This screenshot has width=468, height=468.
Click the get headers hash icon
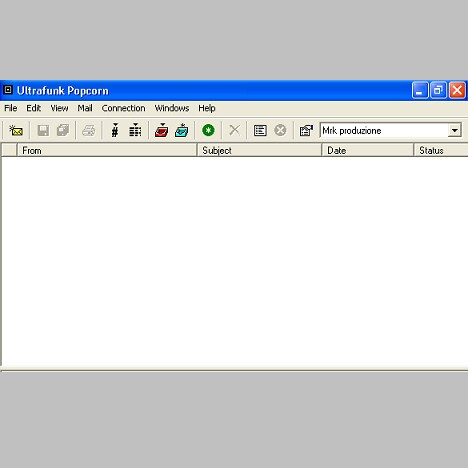115,130
